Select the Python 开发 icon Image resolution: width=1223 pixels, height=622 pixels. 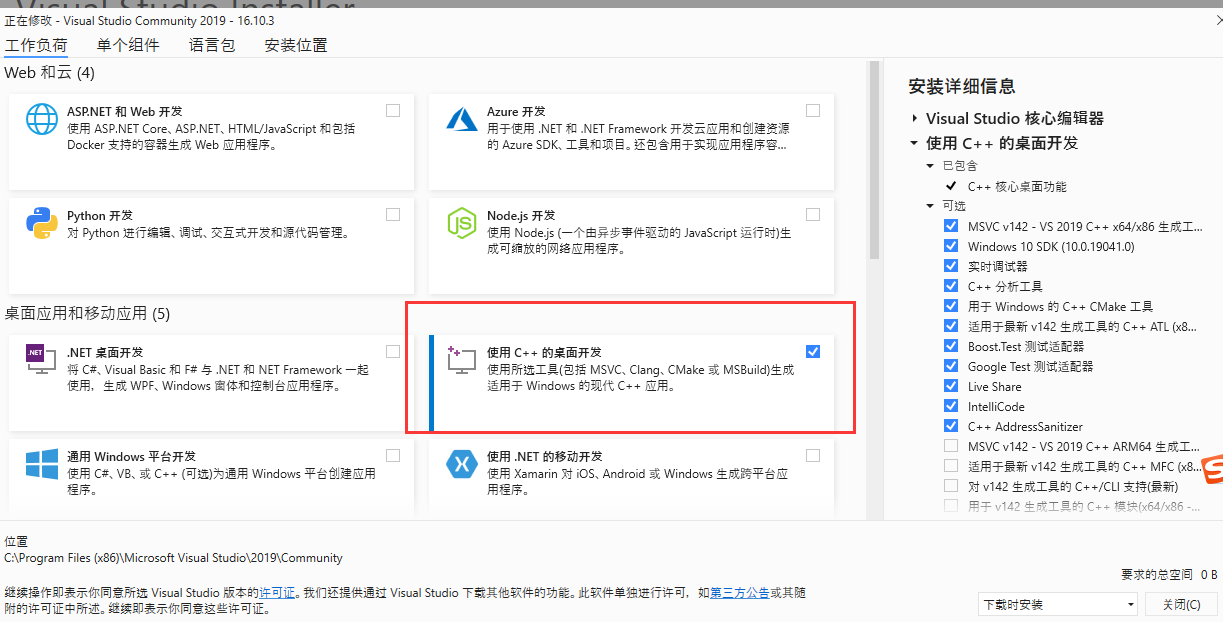(x=40, y=223)
